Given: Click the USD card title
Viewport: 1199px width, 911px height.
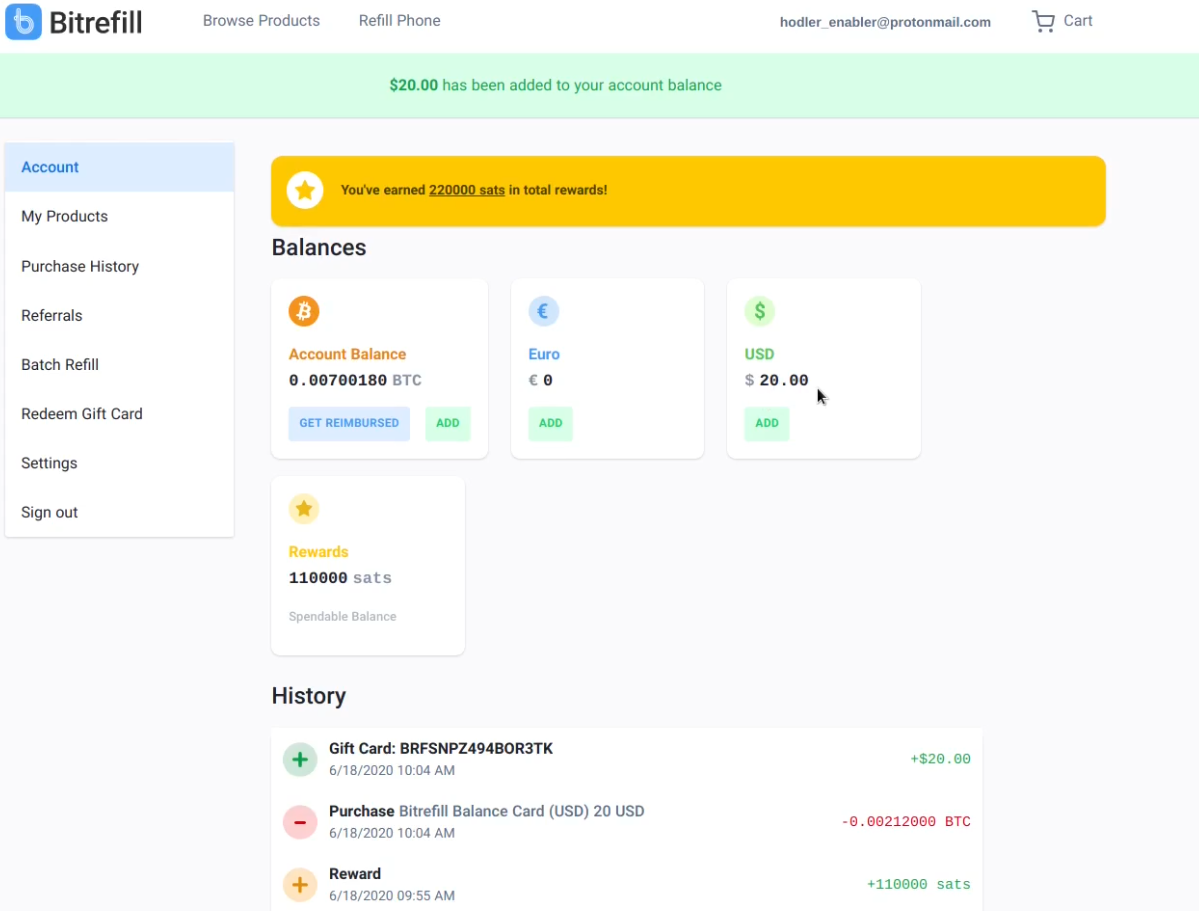Looking at the screenshot, I should click(x=759, y=354).
